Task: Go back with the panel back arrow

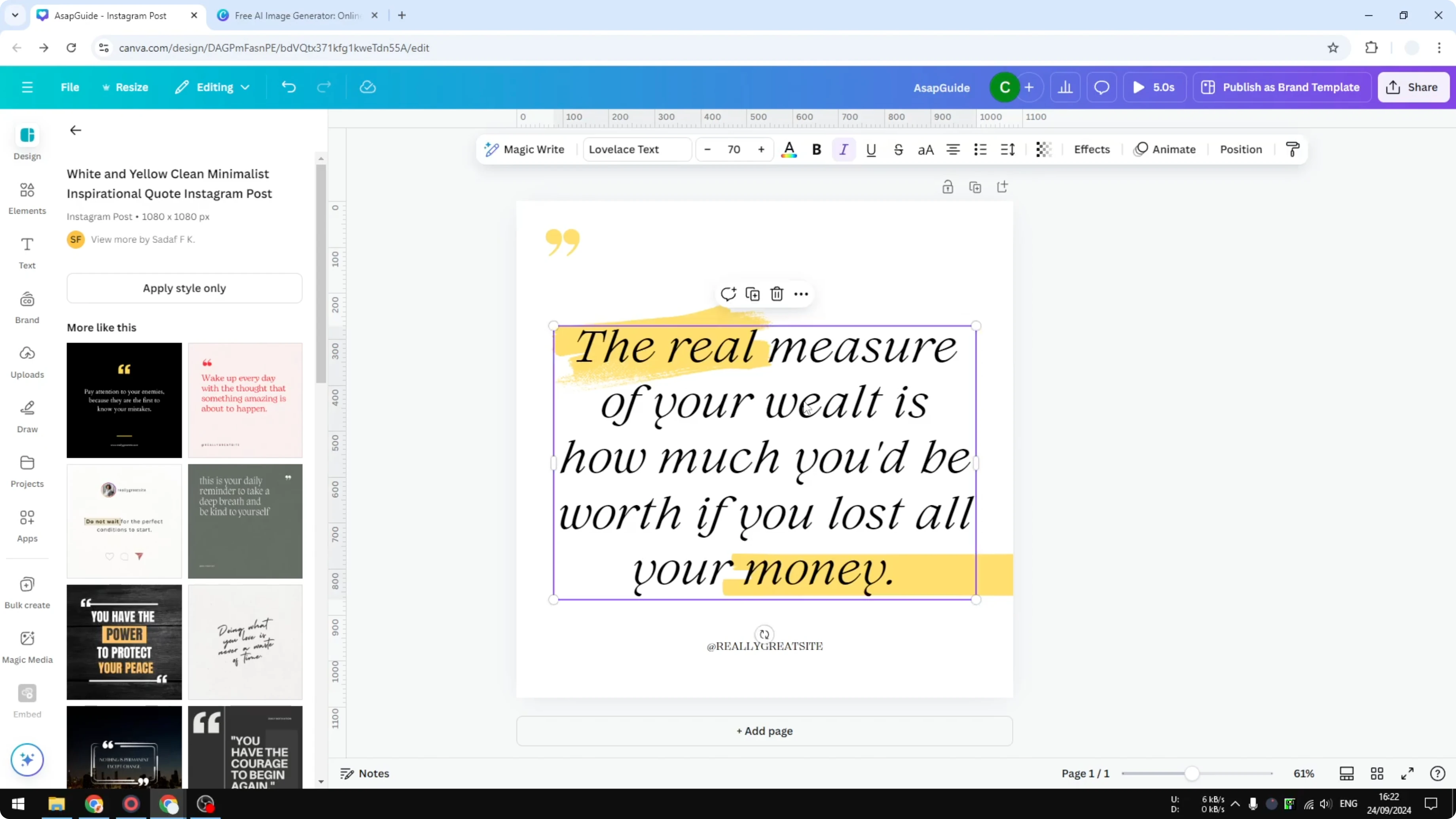Action: pyautogui.click(x=75, y=131)
